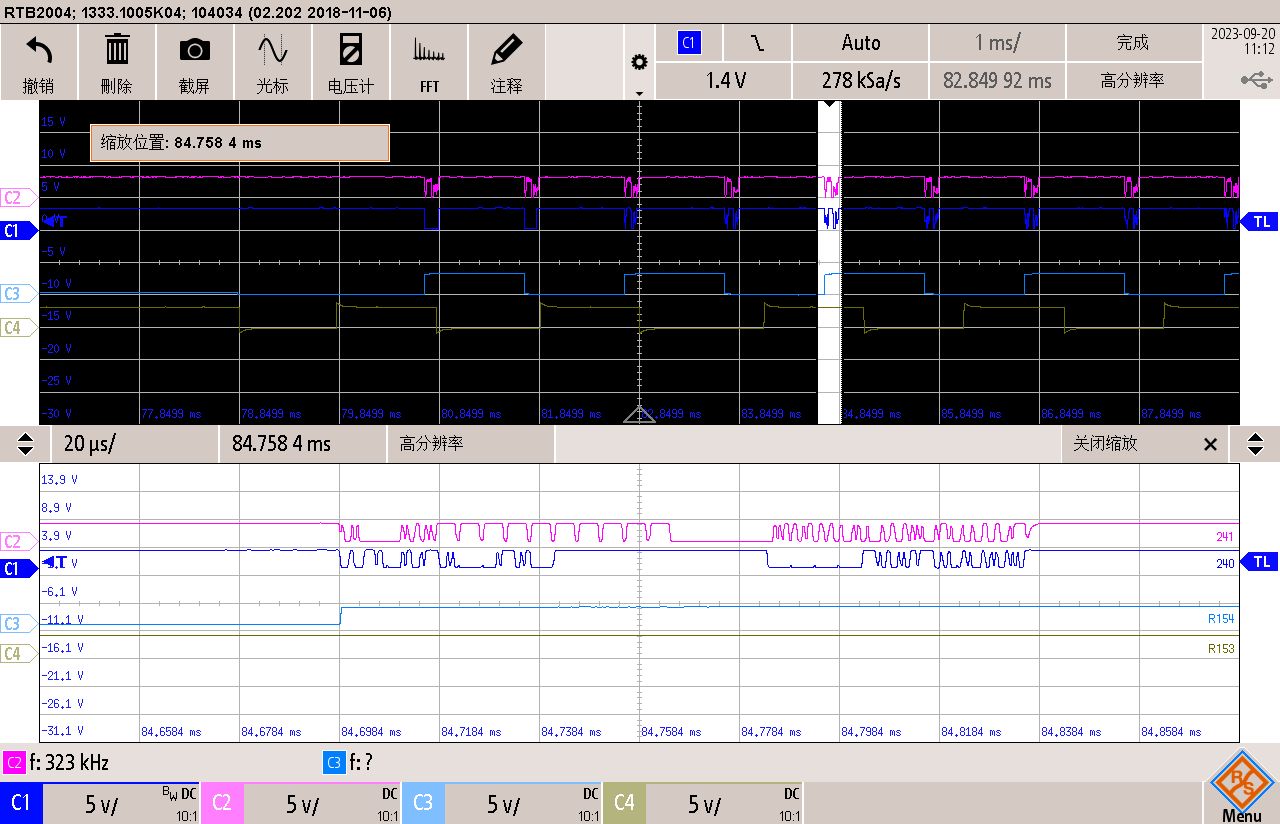
Task: Open the Auto trigger mode setting
Action: click(x=861, y=43)
